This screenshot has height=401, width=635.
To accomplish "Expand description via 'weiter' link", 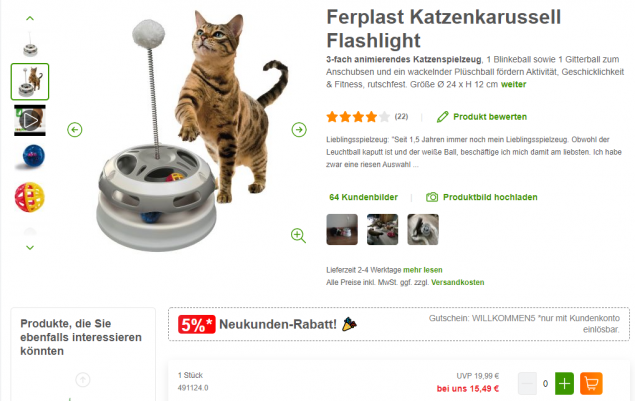I will coord(514,84).
